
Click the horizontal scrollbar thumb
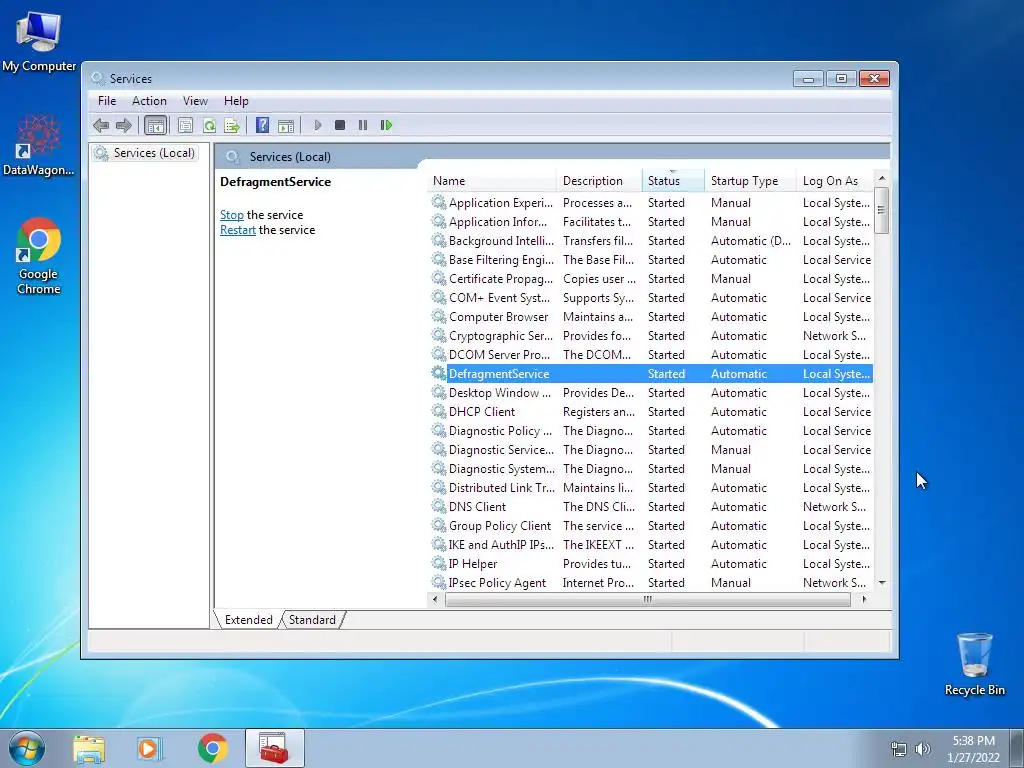647,599
